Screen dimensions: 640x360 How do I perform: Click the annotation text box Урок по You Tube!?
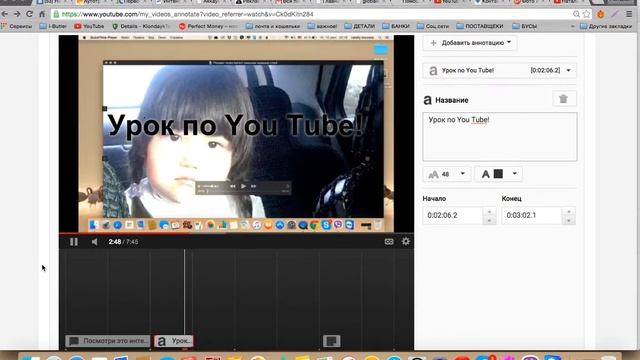pyautogui.click(x=500, y=137)
